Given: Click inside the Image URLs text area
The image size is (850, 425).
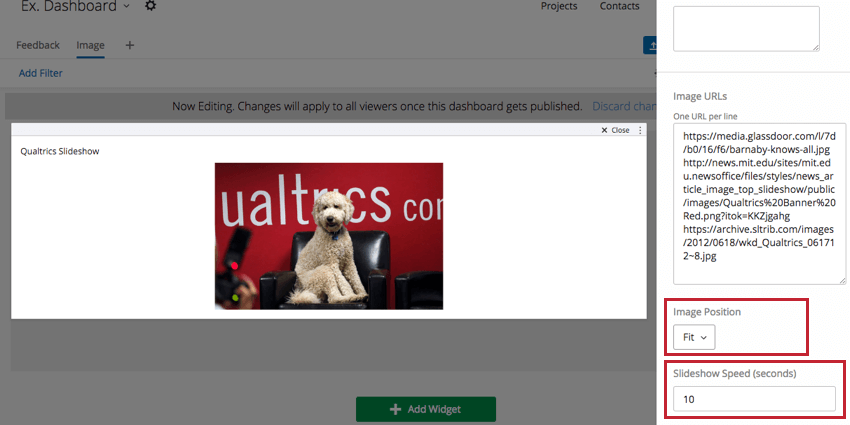Looking at the screenshot, I should [x=759, y=204].
